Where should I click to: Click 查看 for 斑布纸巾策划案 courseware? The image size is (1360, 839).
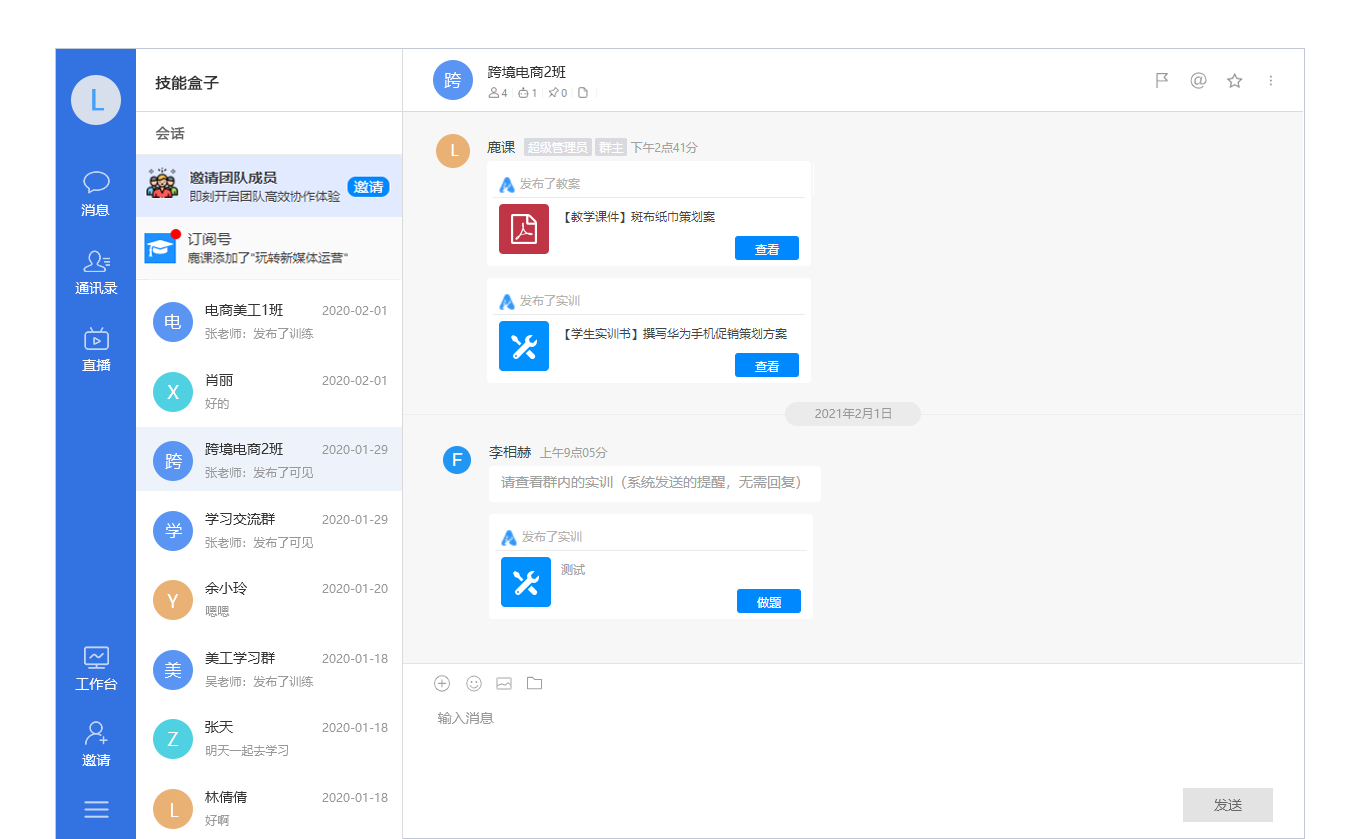(x=766, y=249)
